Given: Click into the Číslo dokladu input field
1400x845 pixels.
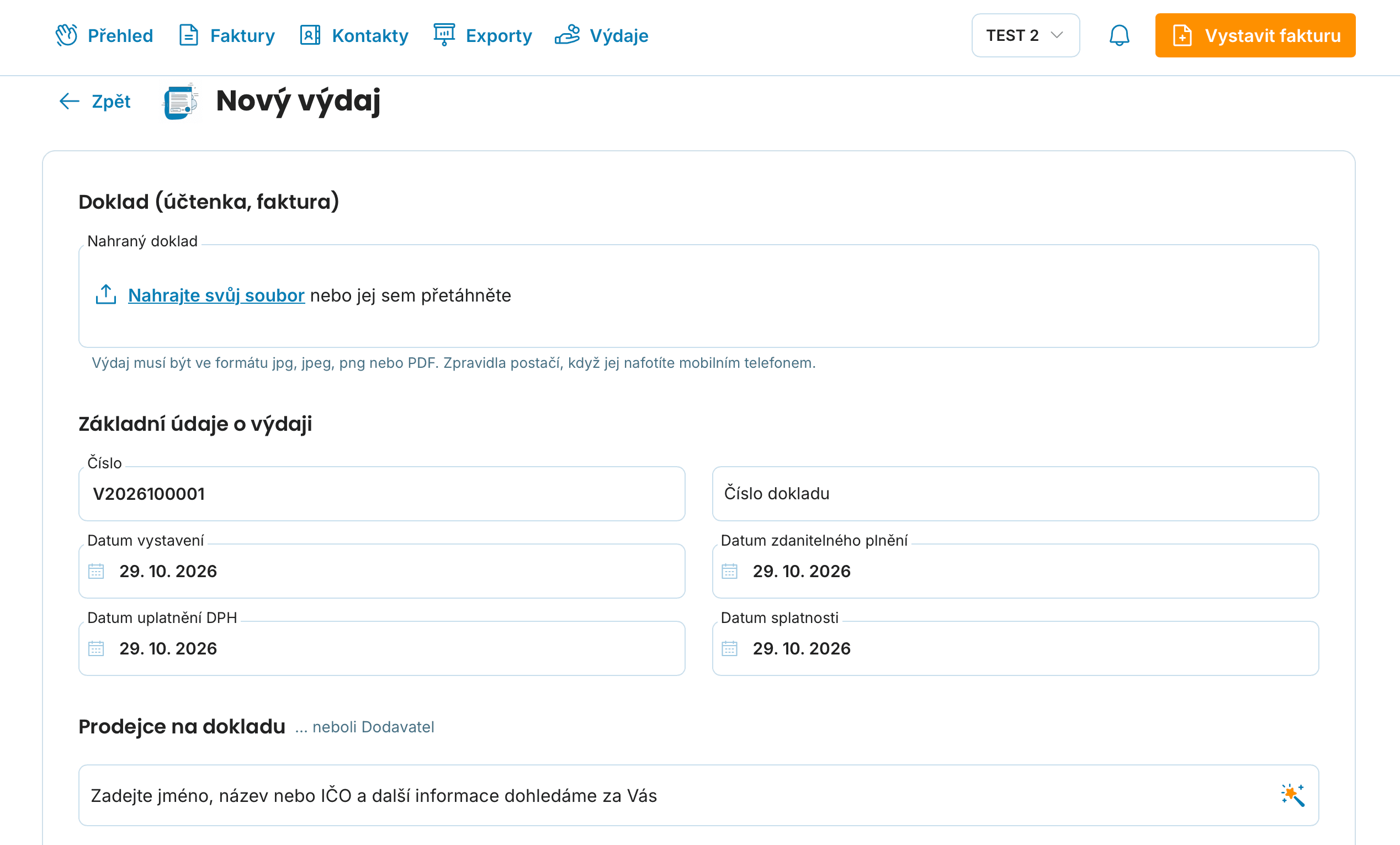Looking at the screenshot, I should pos(1015,494).
